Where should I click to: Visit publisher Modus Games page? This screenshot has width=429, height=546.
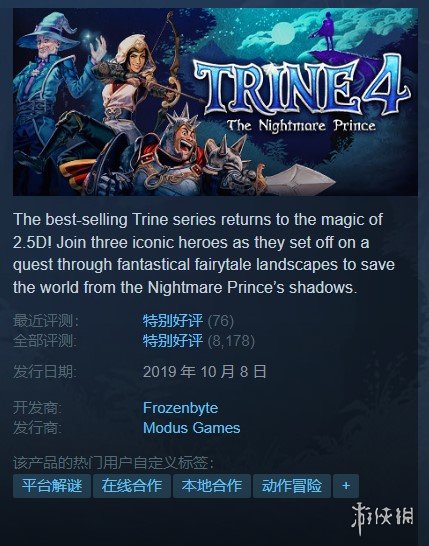[x=192, y=428]
